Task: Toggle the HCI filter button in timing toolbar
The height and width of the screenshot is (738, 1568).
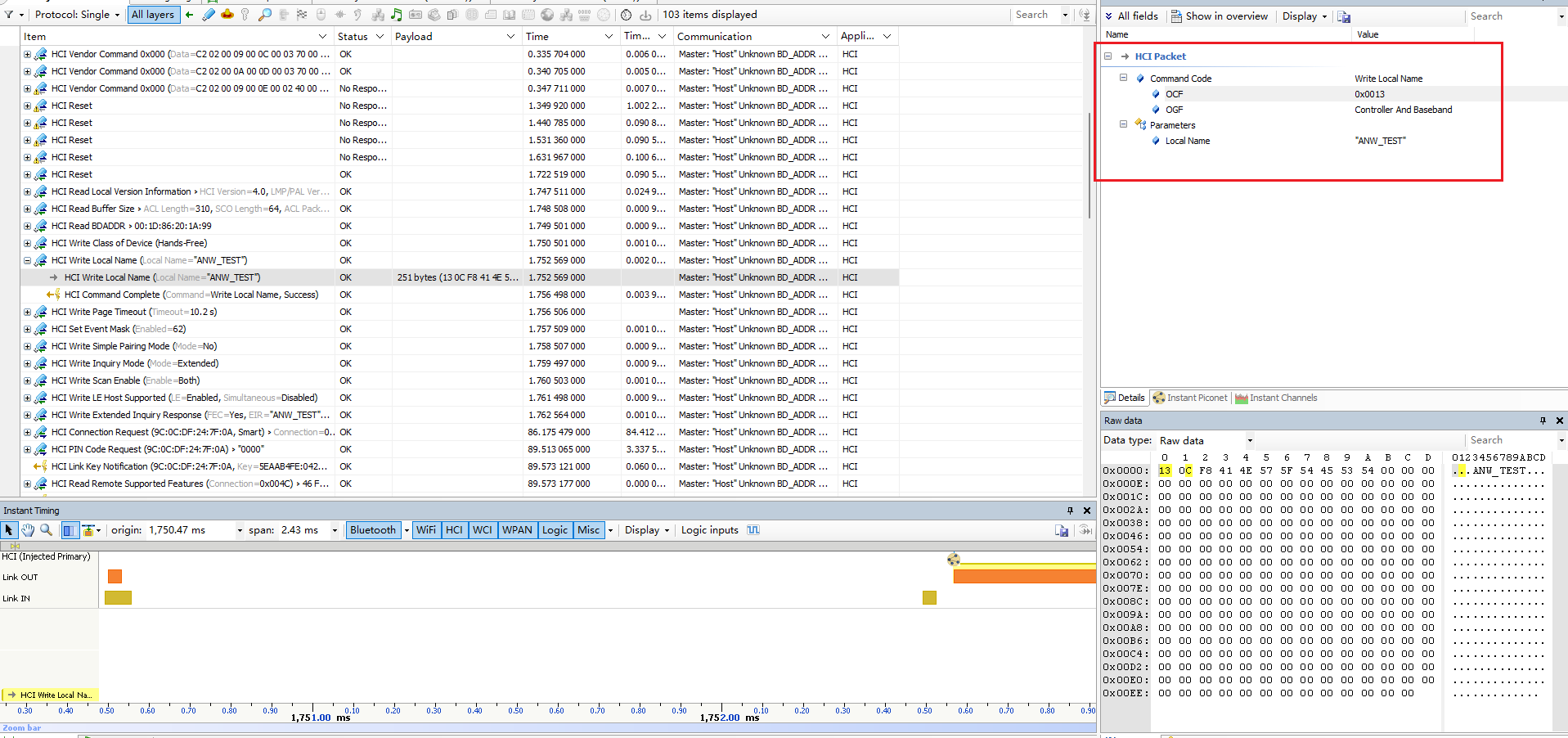Action: pos(454,530)
